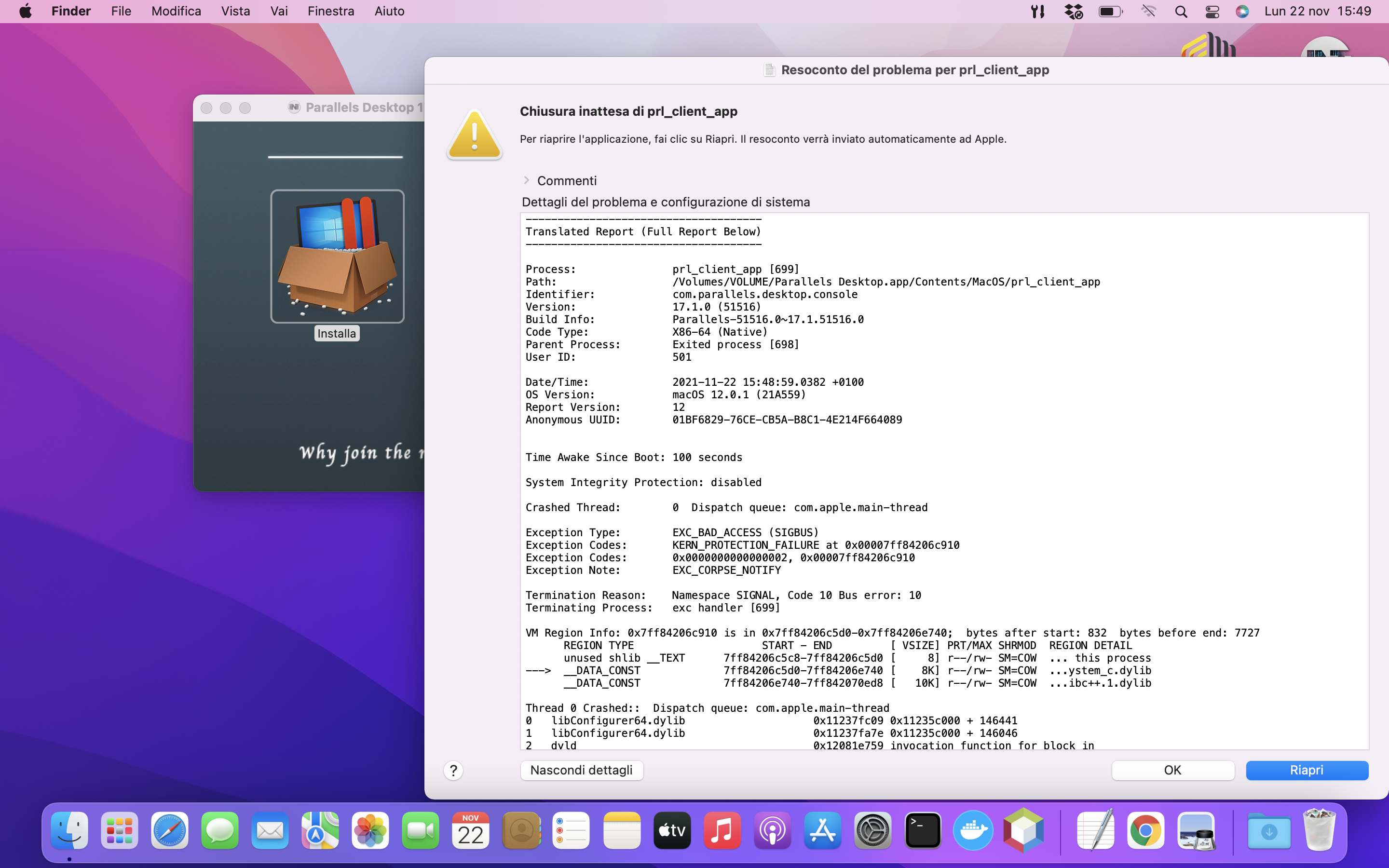The height and width of the screenshot is (868, 1389).
Task: Click the 'Translated Report (Full Report Below)' line
Action: point(643,231)
